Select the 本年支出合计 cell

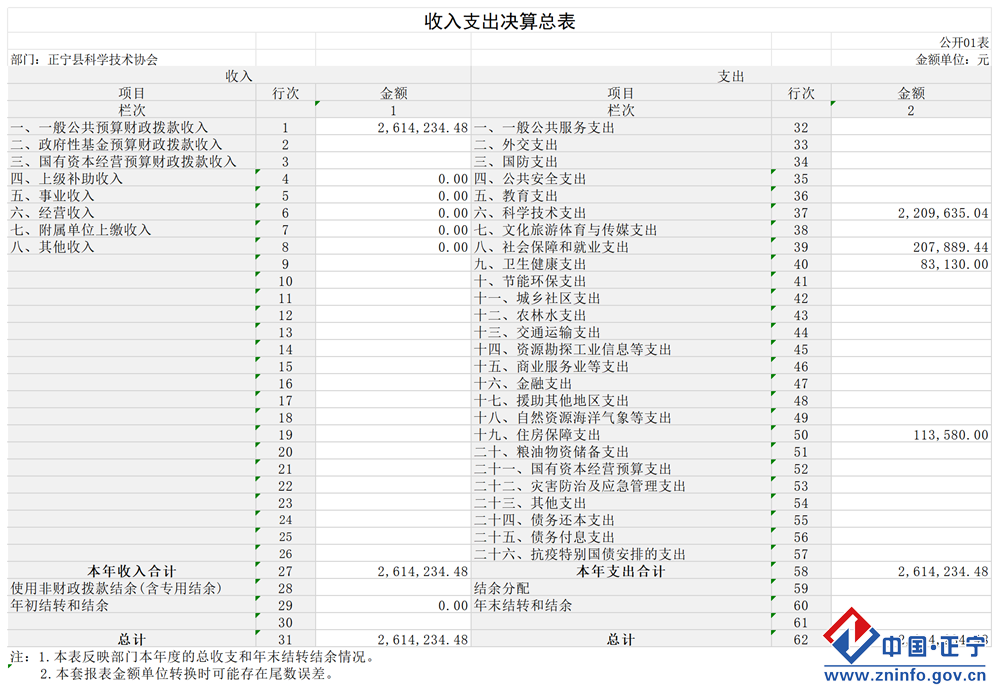[x=621, y=572]
